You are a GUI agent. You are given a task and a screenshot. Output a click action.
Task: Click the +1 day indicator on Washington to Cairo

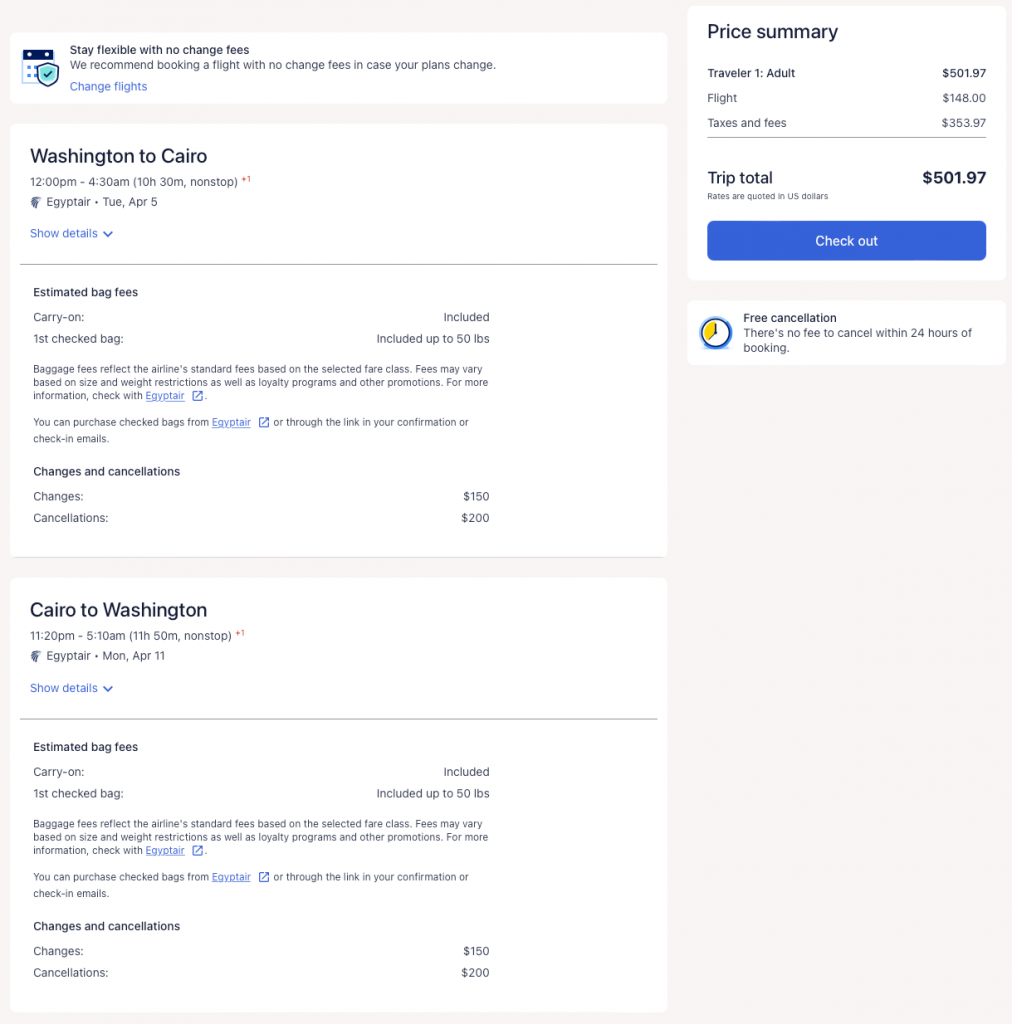[x=246, y=180]
